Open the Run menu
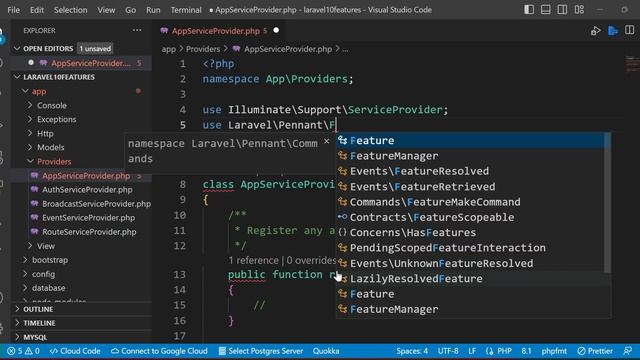 coord(153,10)
